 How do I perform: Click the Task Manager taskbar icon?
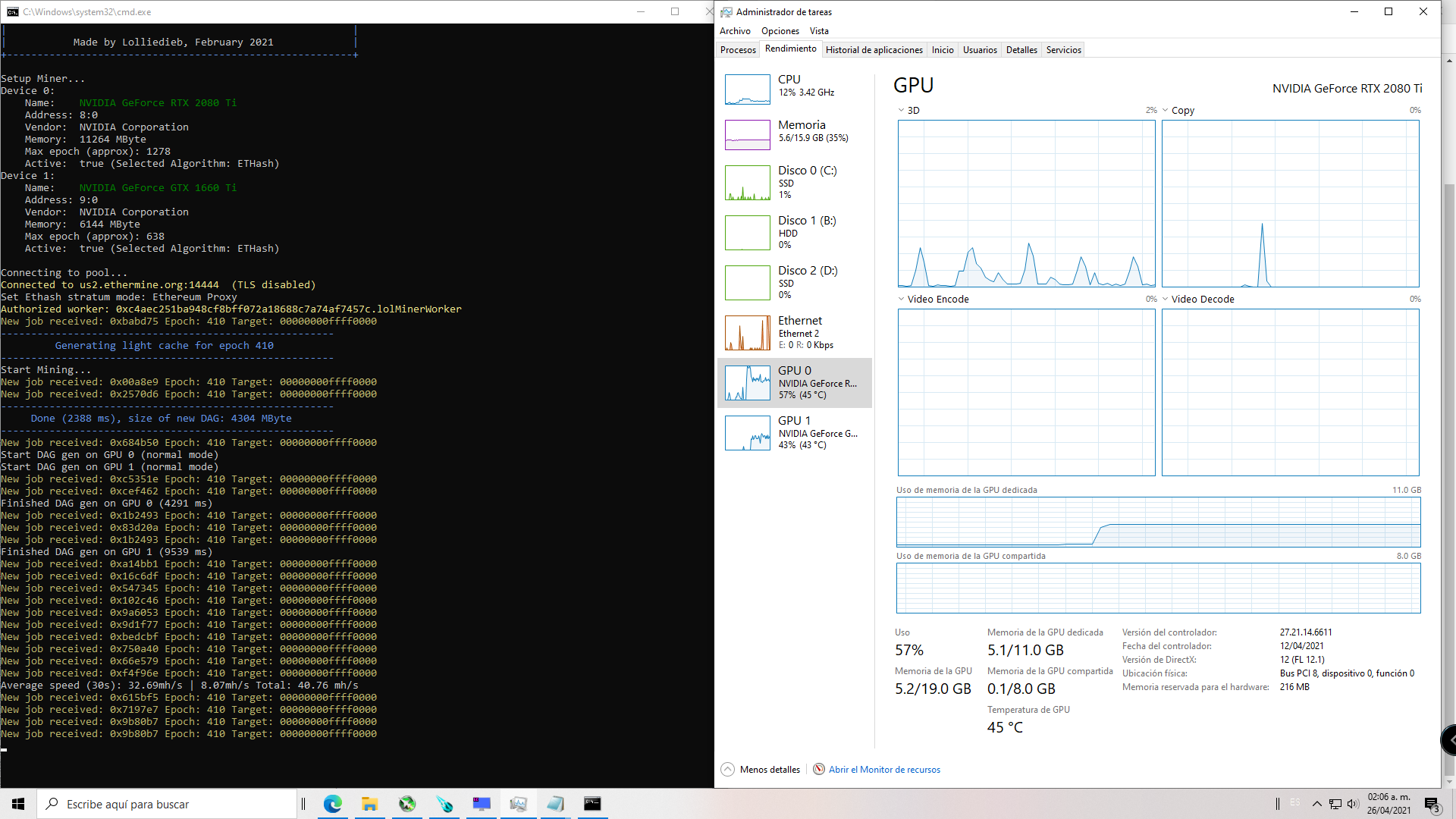point(519,804)
